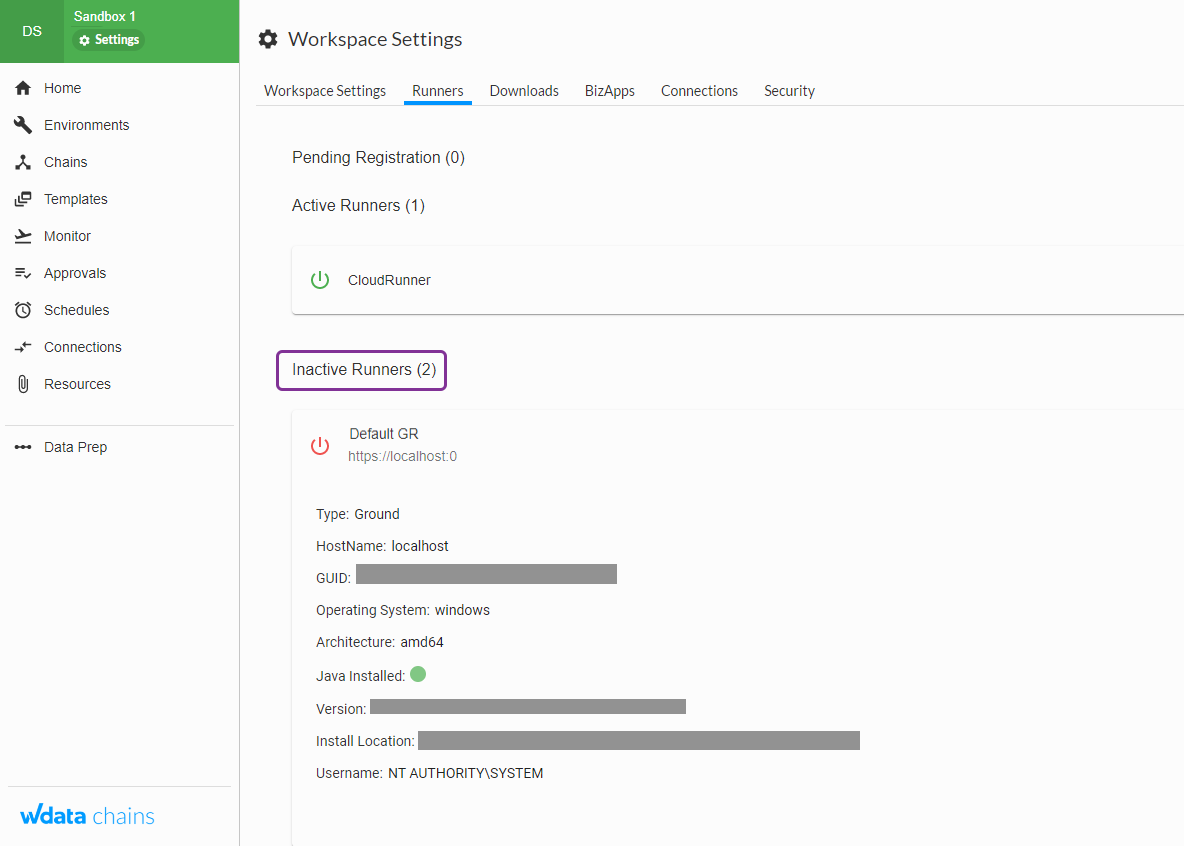Image resolution: width=1184 pixels, height=846 pixels.
Task: Click the Connections arrows icon in sidebar
Action: tap(23, 347)
